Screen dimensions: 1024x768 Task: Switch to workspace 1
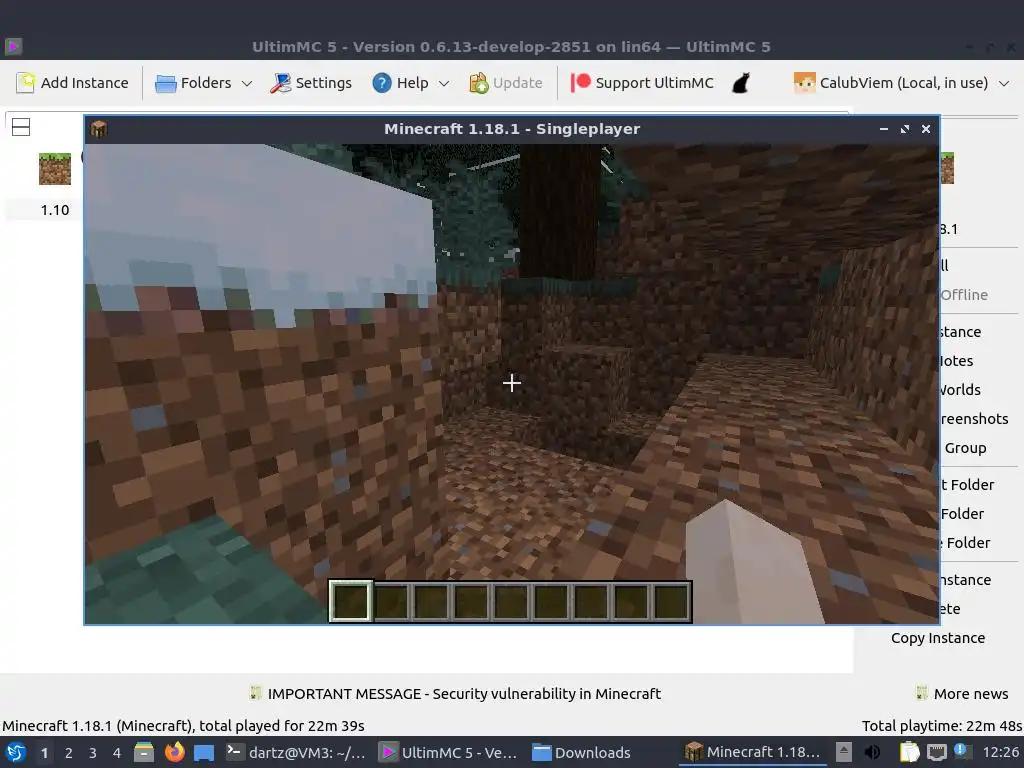point(44,753)
